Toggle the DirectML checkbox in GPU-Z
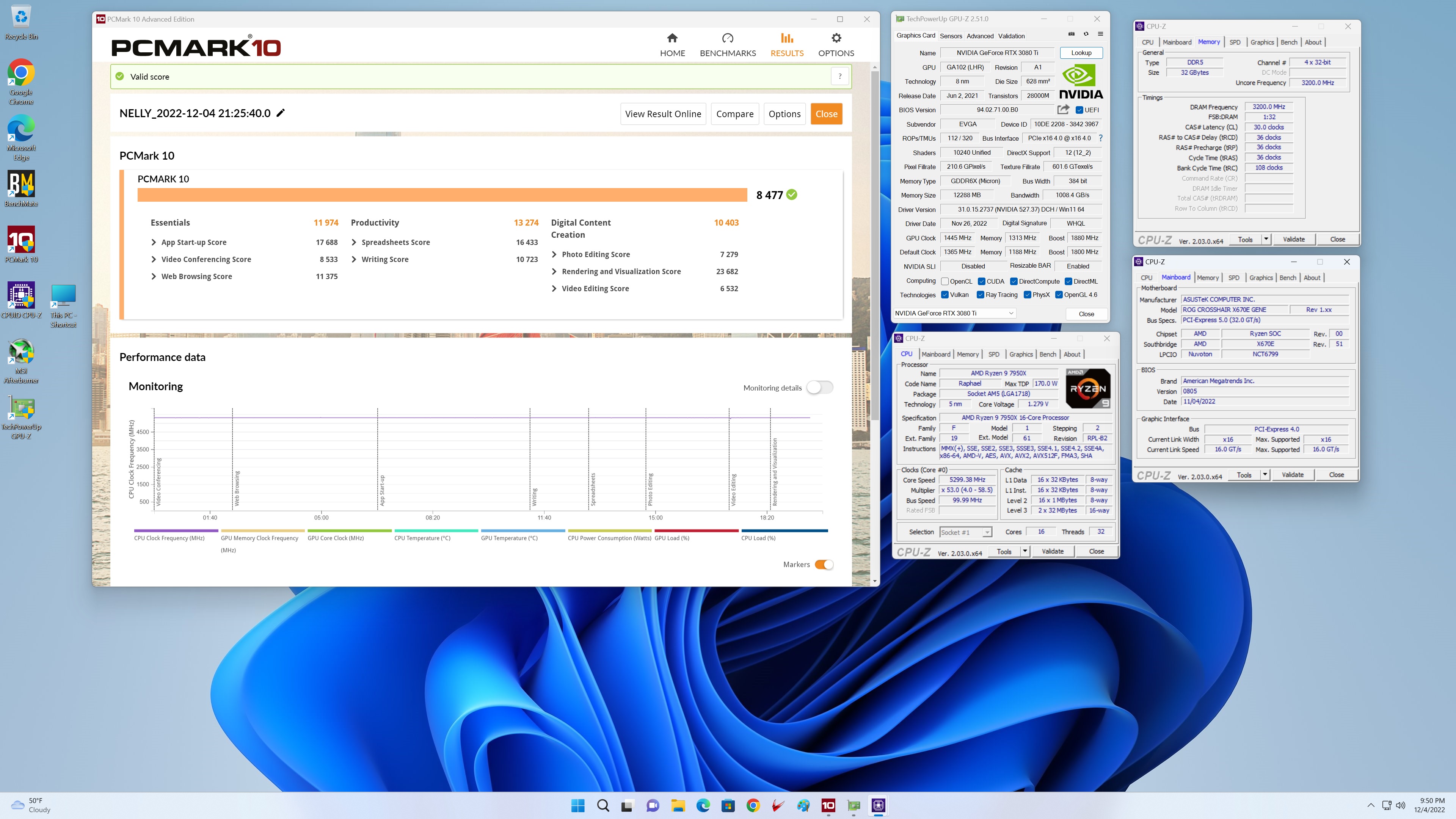Viewport: 1456px width, 819px height. coord(1068,281)
